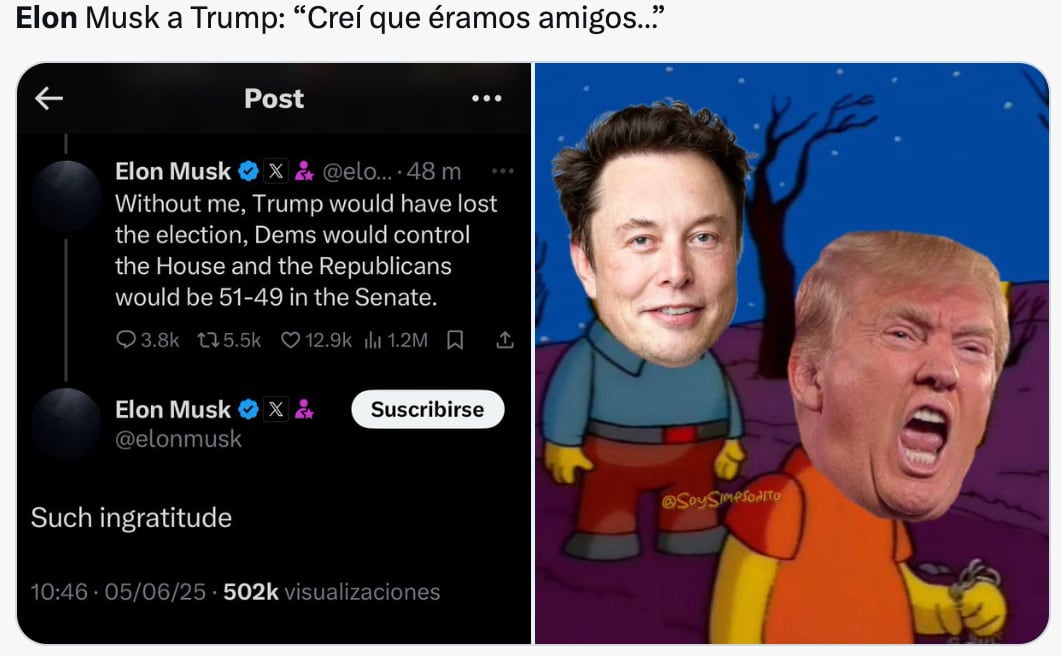The height and width of the screenshot is (656, 1062).
Task: Click blue verified badge on first tweet
Action: point(249,171)
